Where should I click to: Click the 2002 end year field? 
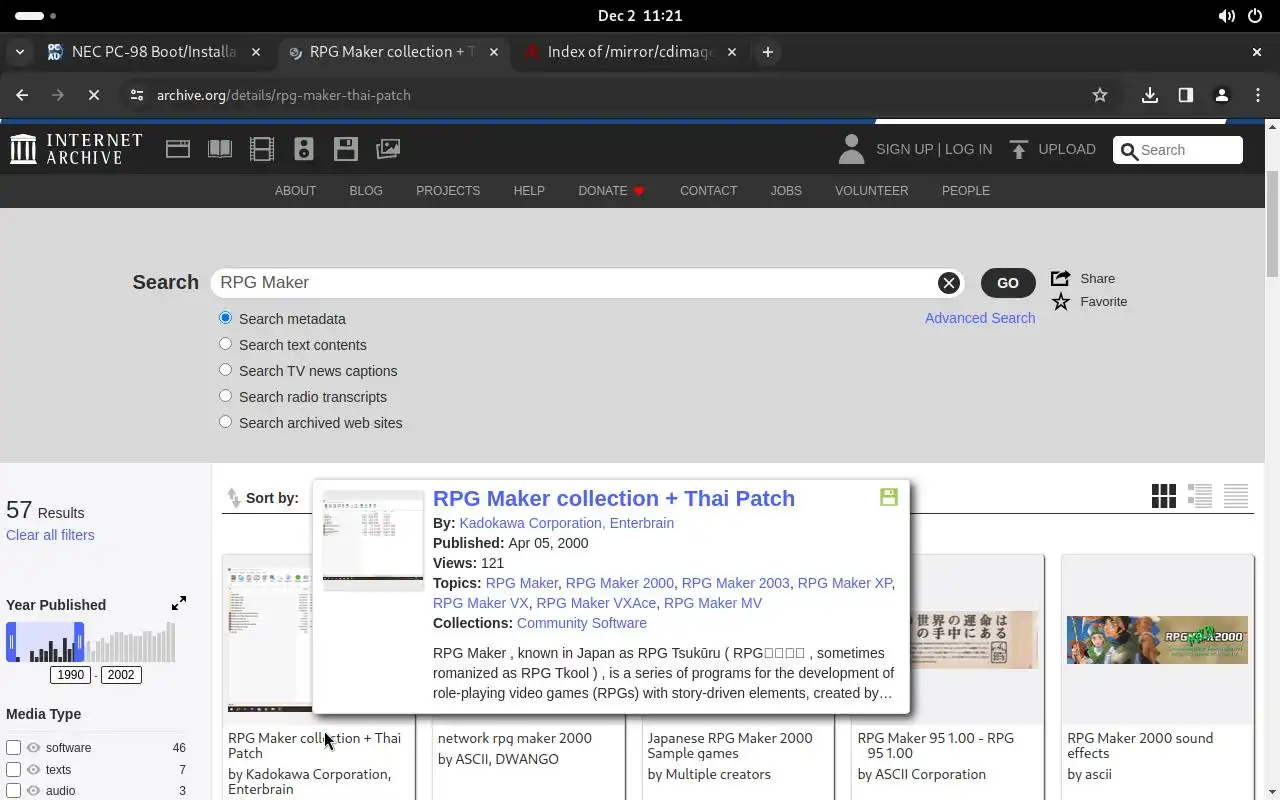click(x=121, y=675)
